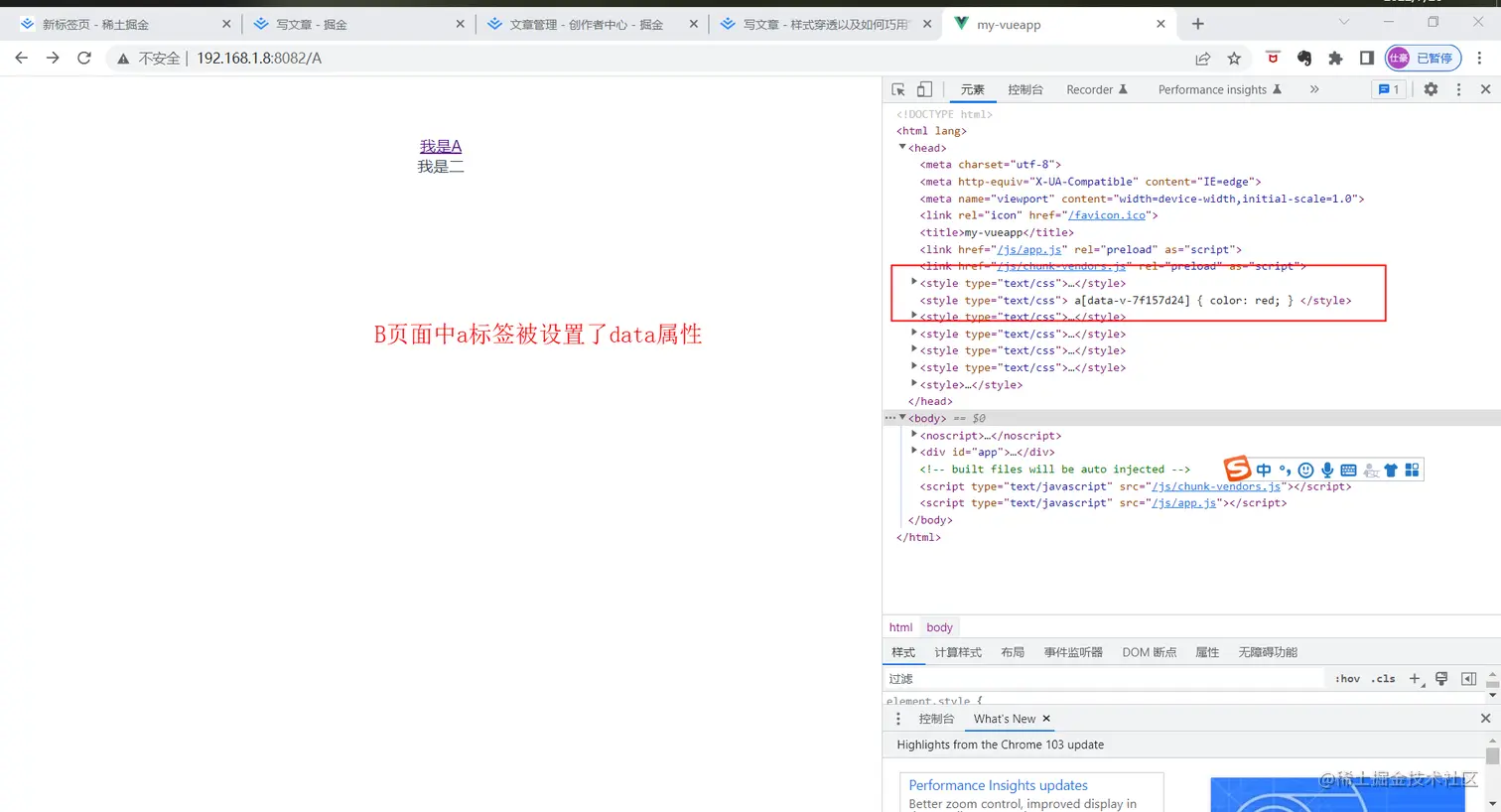
Task: Open the DevTools customize three-dot menu
Action: 1458,89
